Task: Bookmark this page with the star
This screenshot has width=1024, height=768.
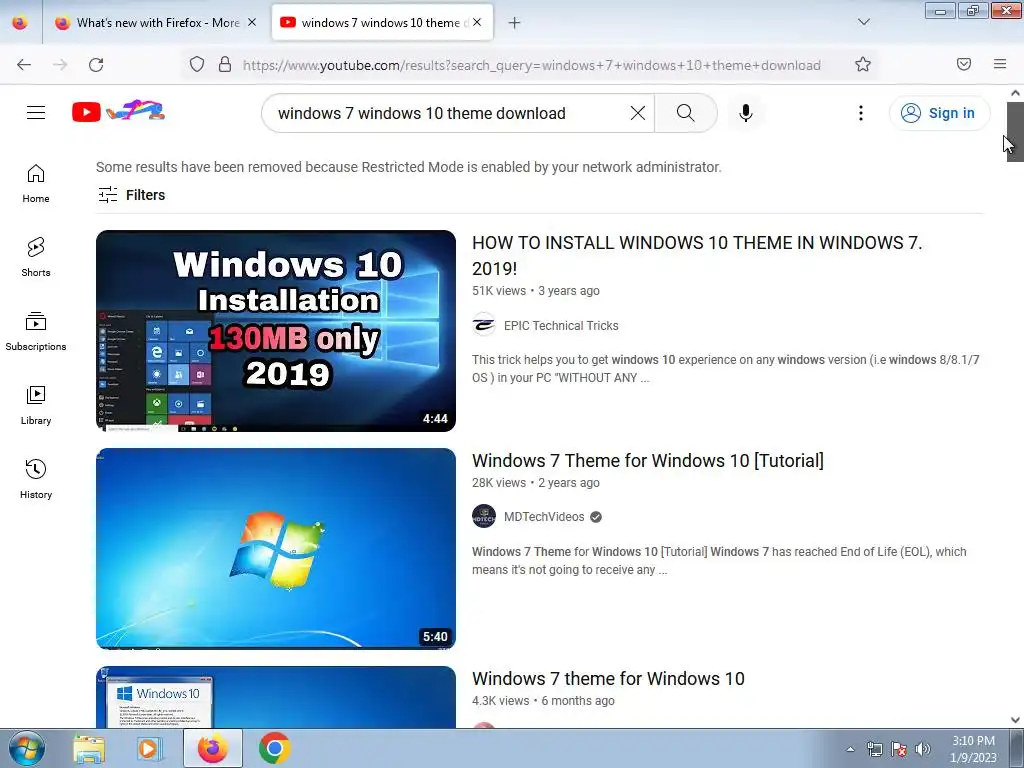Action: tap(863, 64)
